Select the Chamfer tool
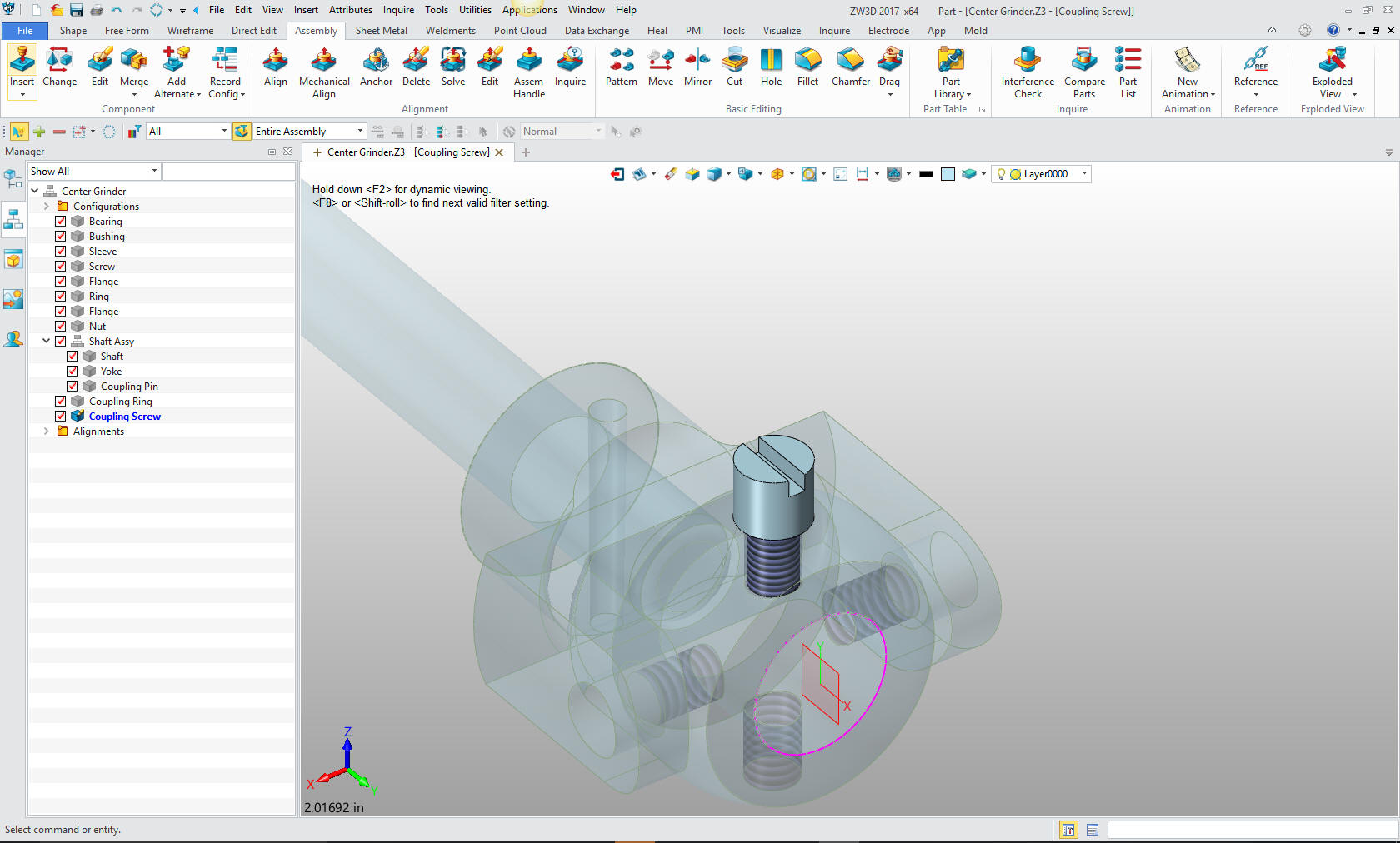1400x843 pixels. [851, 67]
